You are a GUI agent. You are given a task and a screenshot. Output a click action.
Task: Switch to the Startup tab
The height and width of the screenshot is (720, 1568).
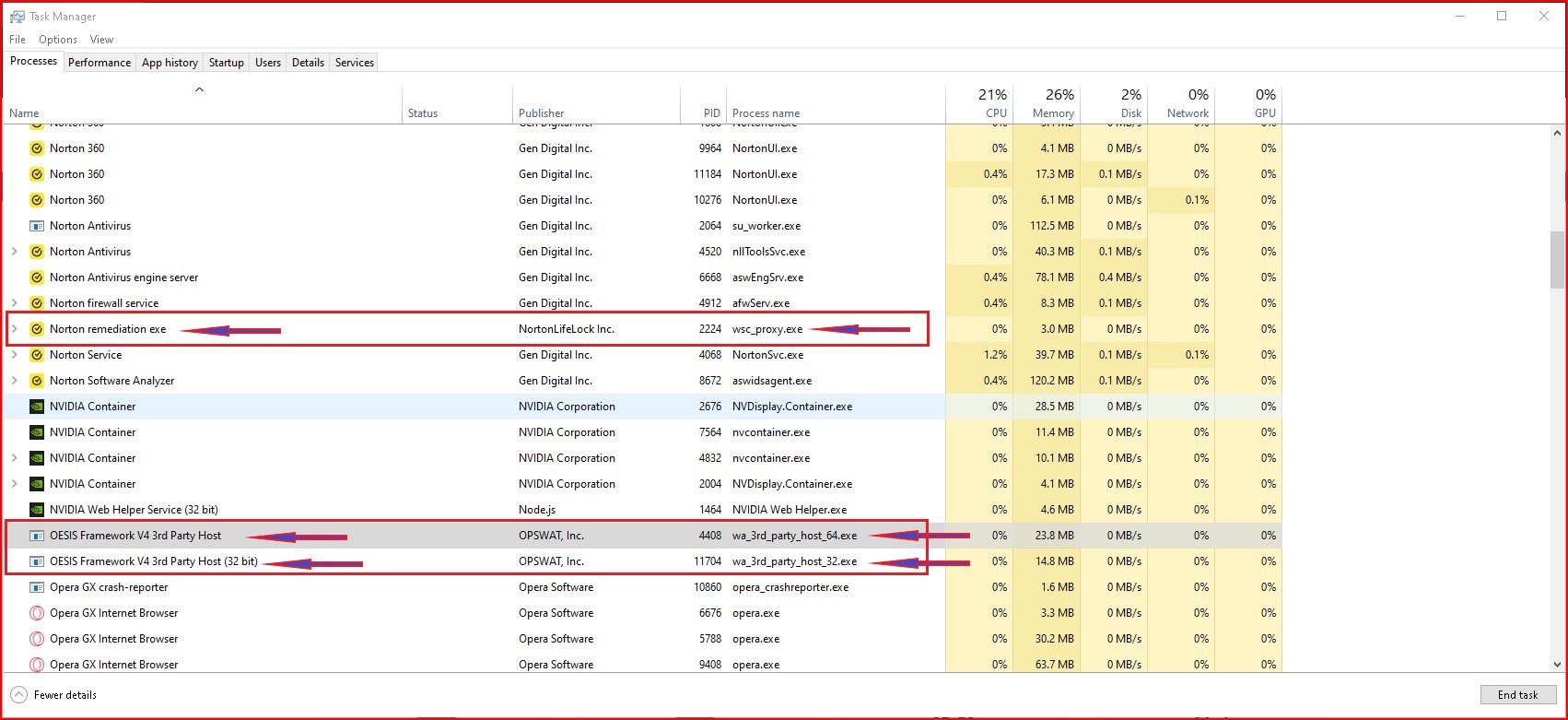click(x=227, y=63)
